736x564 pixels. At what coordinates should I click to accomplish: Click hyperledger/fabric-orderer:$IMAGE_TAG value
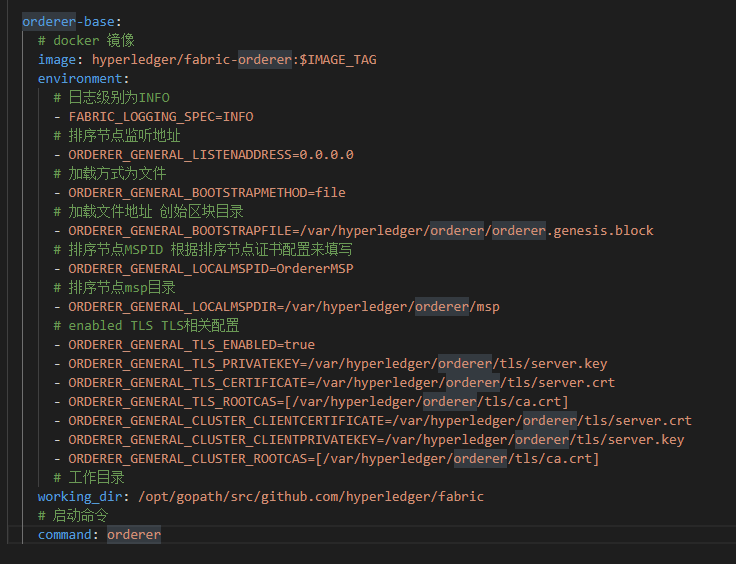pyautogui.click(x=234, y=60)
